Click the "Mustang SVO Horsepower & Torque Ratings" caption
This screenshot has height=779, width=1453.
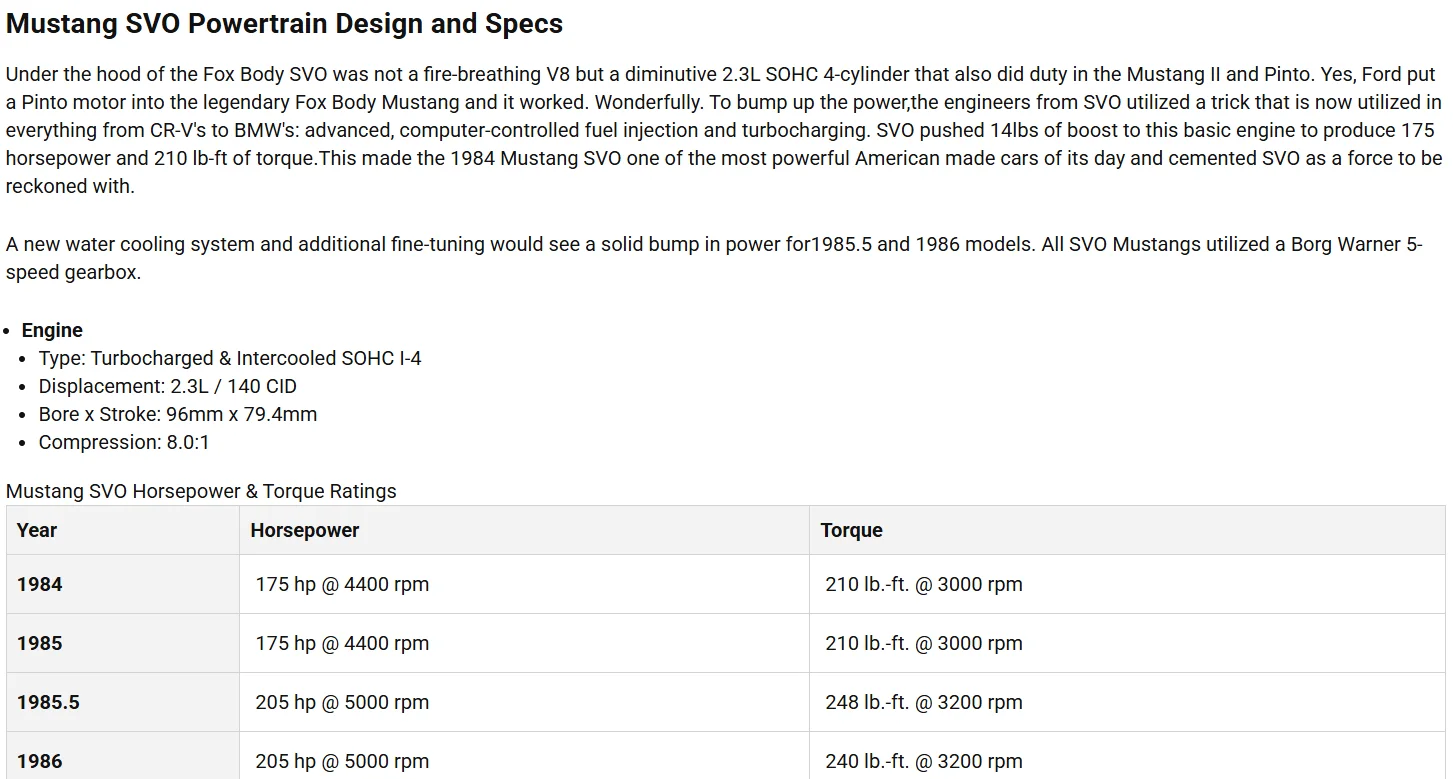tap(201, 491)
